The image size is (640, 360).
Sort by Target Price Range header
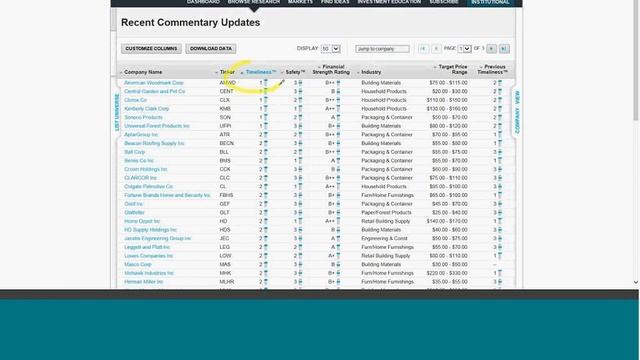tap(453, 69)
